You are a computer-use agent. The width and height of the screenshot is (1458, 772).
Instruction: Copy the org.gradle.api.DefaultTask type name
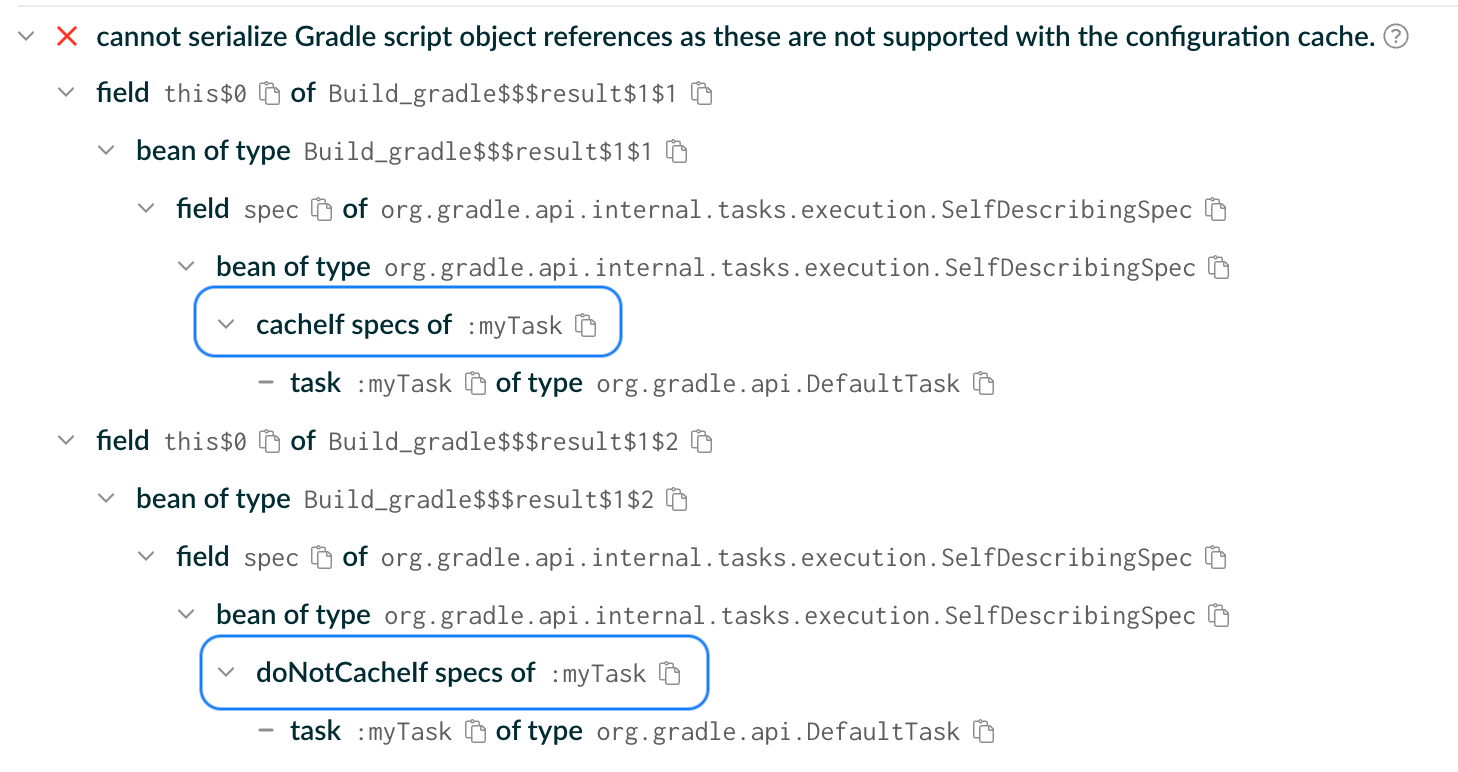coord(984,383)
